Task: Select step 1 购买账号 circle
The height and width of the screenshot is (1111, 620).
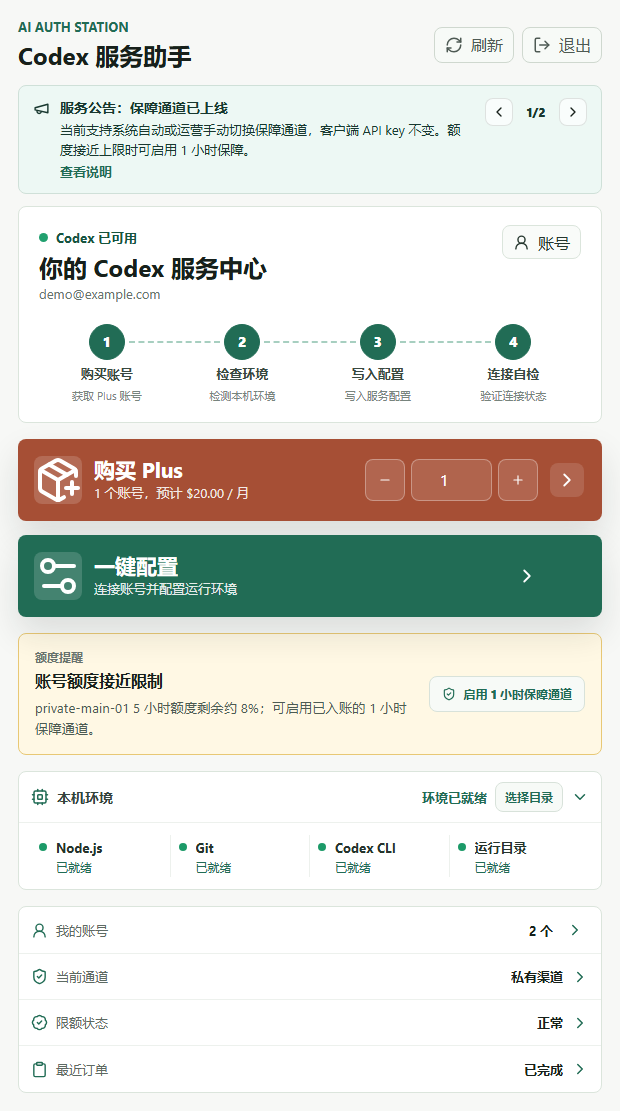Action: coord(106,342)
